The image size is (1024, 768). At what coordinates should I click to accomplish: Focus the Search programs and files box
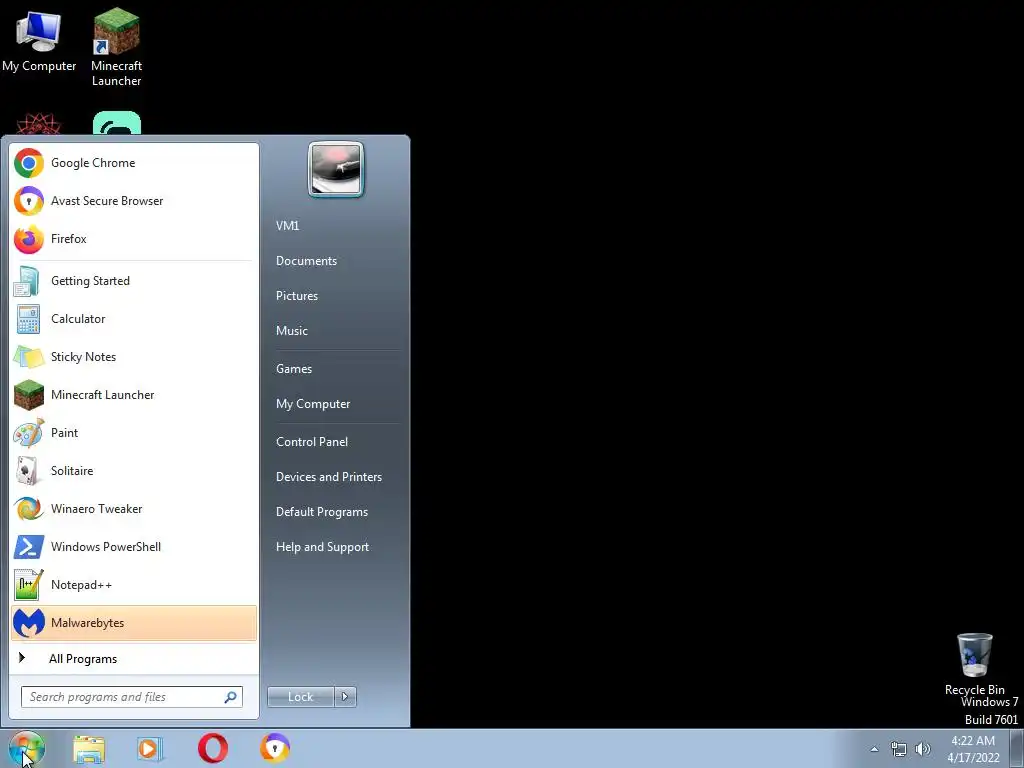(132, 697)
